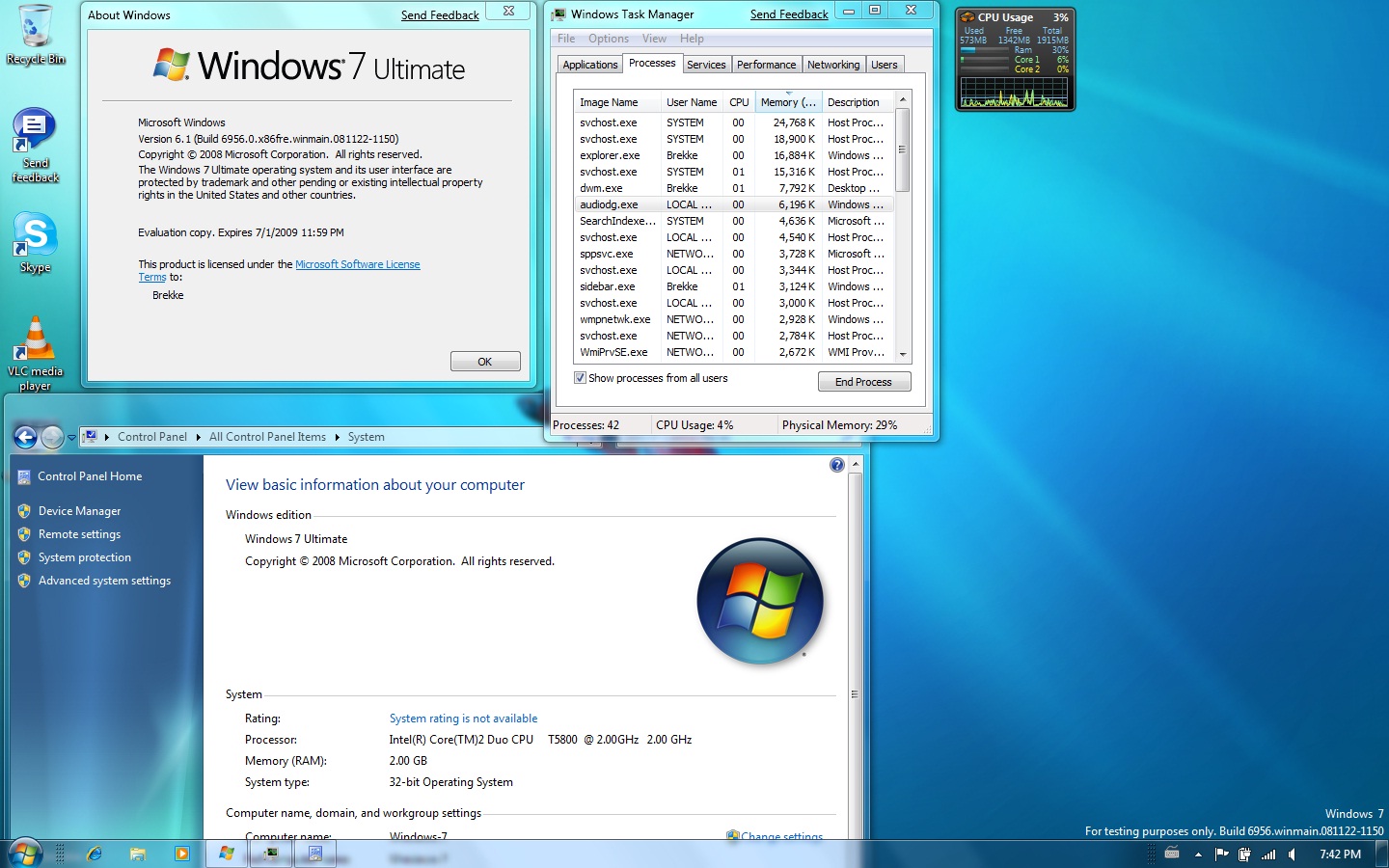Open the File menu in Task Manager
Image resolution: width=1389 pixels, height=868 pixels.
(x=566, y=39)
